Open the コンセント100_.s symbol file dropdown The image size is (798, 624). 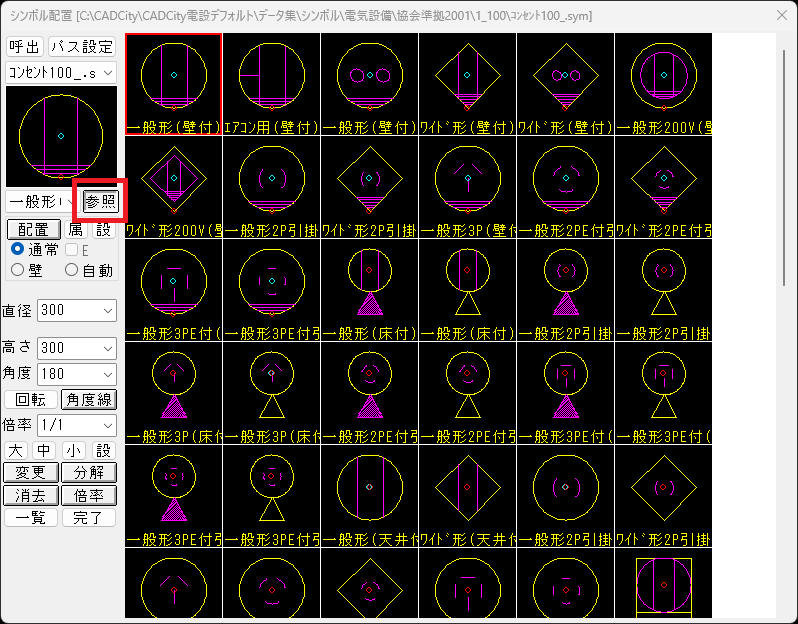[x=61, y=73]
